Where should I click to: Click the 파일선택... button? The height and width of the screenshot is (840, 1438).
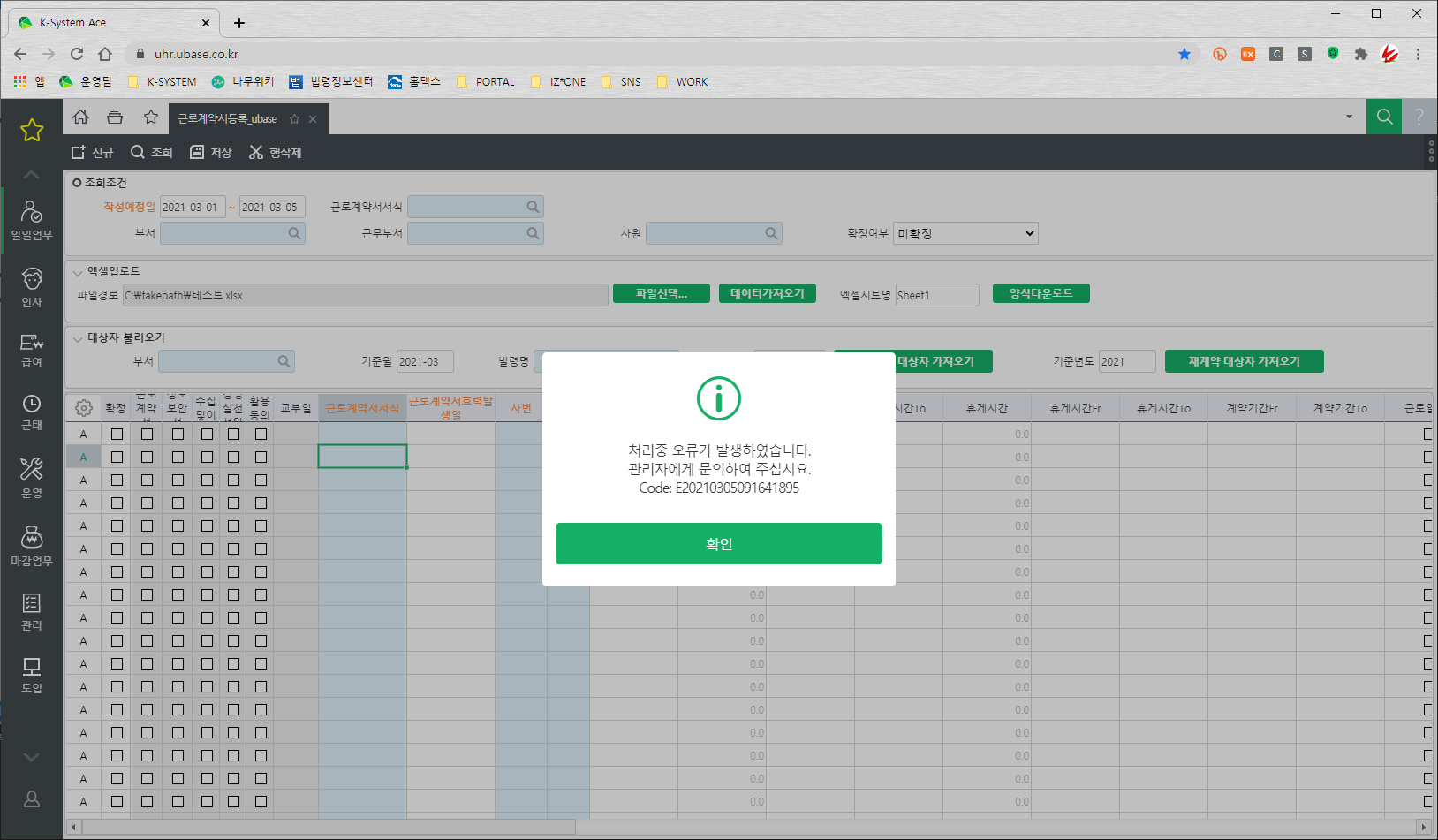coord(662,293)
